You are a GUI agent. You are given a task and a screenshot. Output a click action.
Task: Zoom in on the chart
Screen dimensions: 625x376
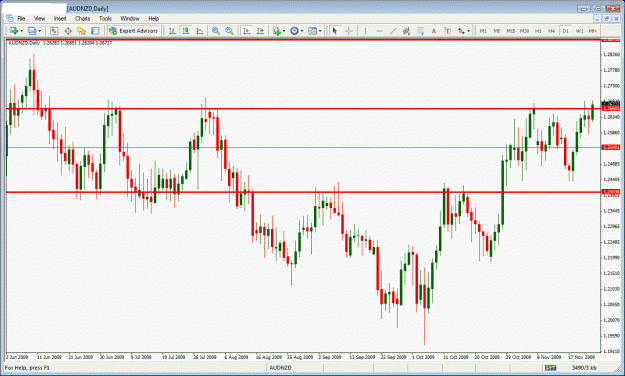(216, 31)
